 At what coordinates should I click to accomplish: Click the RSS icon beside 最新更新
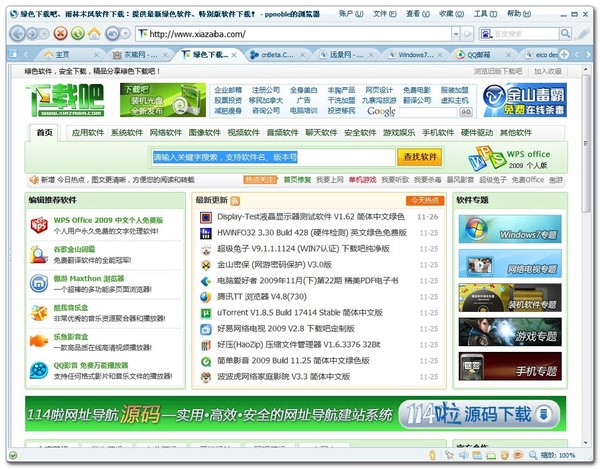coord(235,200)
